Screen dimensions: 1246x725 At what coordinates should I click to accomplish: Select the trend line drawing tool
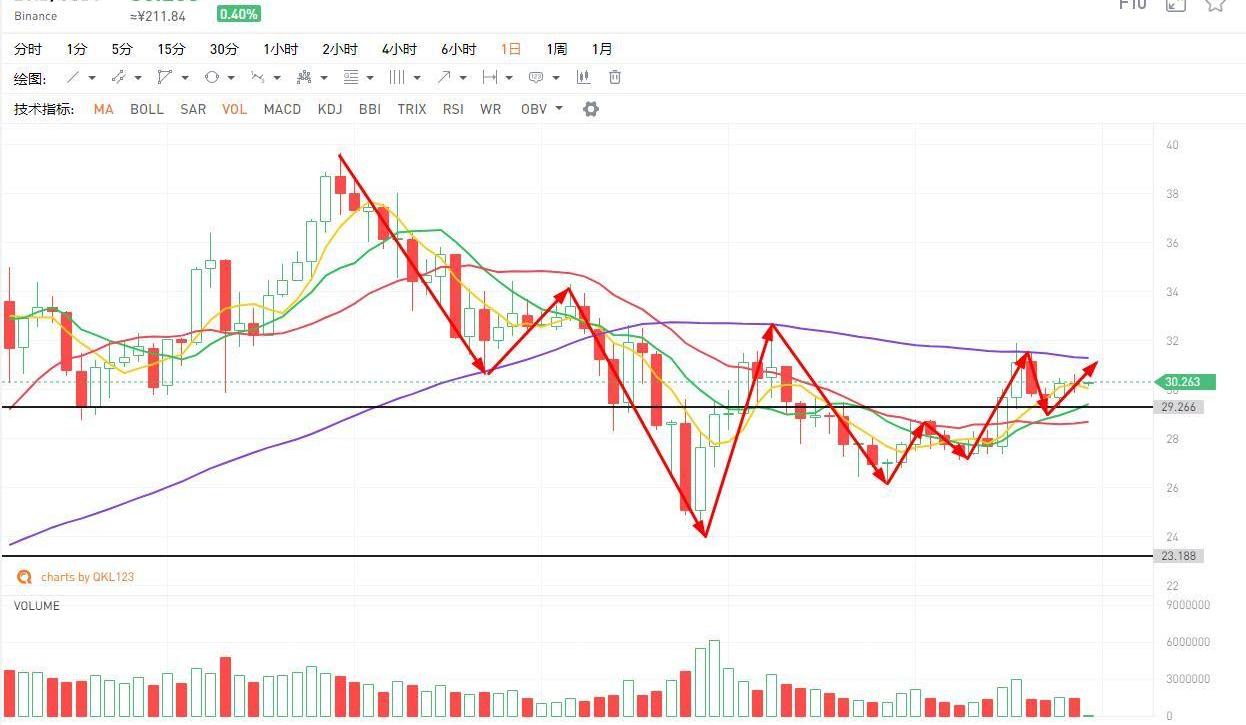(73, 78)
